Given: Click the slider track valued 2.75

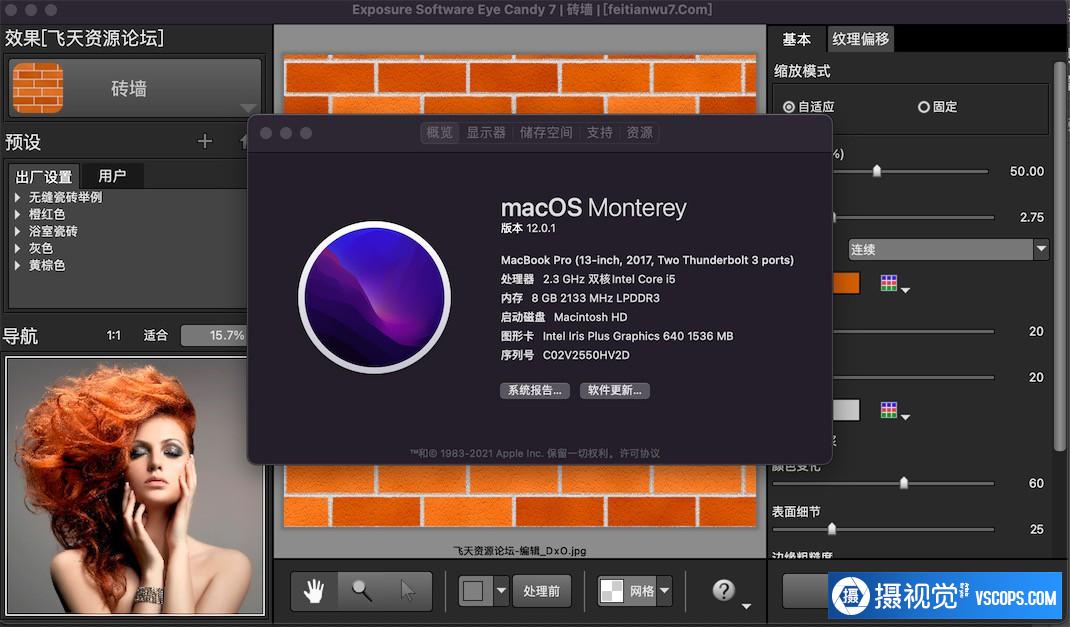Looking at the screenshot, I should pos(913,217).
